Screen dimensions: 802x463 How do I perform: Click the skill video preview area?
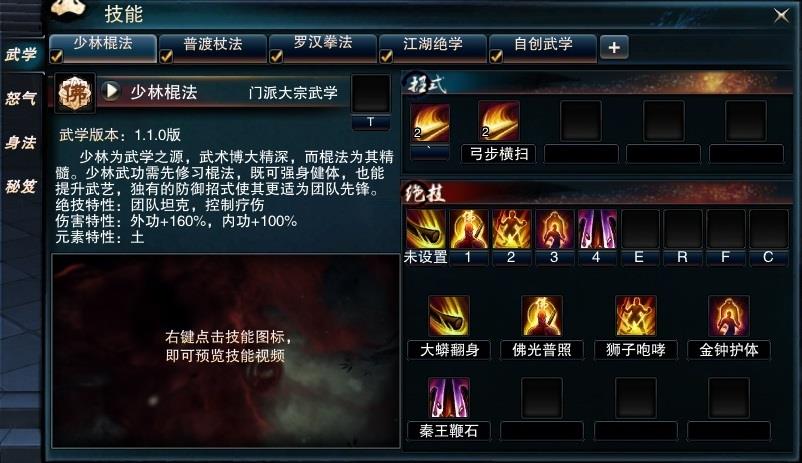[x=226, y=351]
